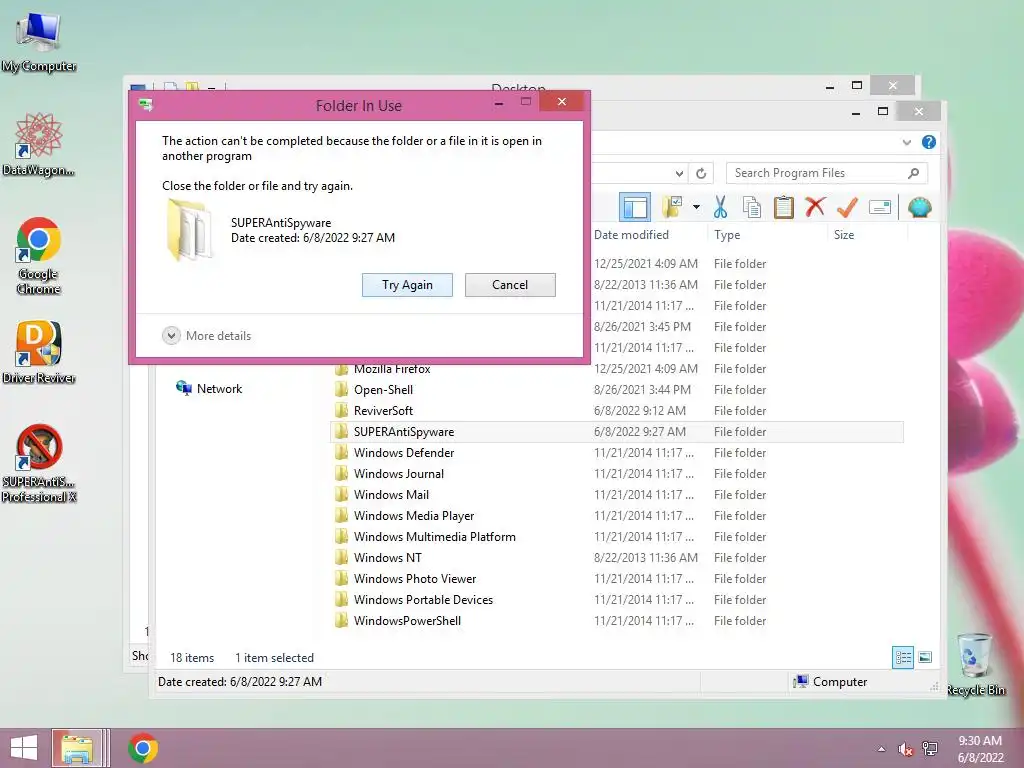1024x768 pixels.
Task: Select the Open-Shell folder
Action: [x=383, y=390]
